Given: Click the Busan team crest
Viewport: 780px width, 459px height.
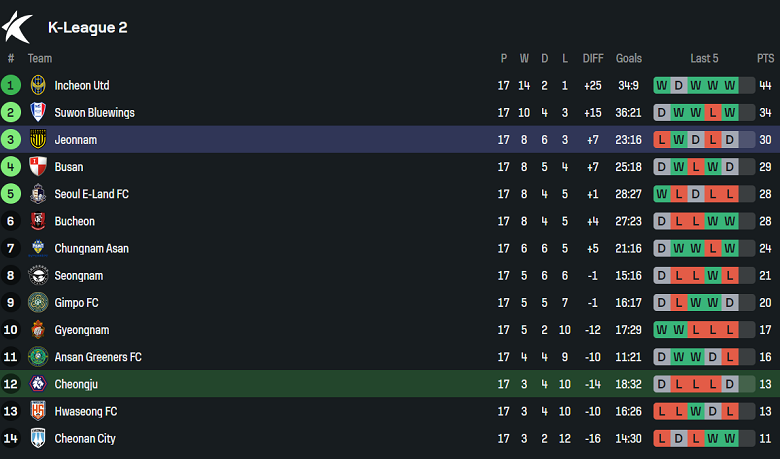Looking at the screenshot, I should point(38,167).
